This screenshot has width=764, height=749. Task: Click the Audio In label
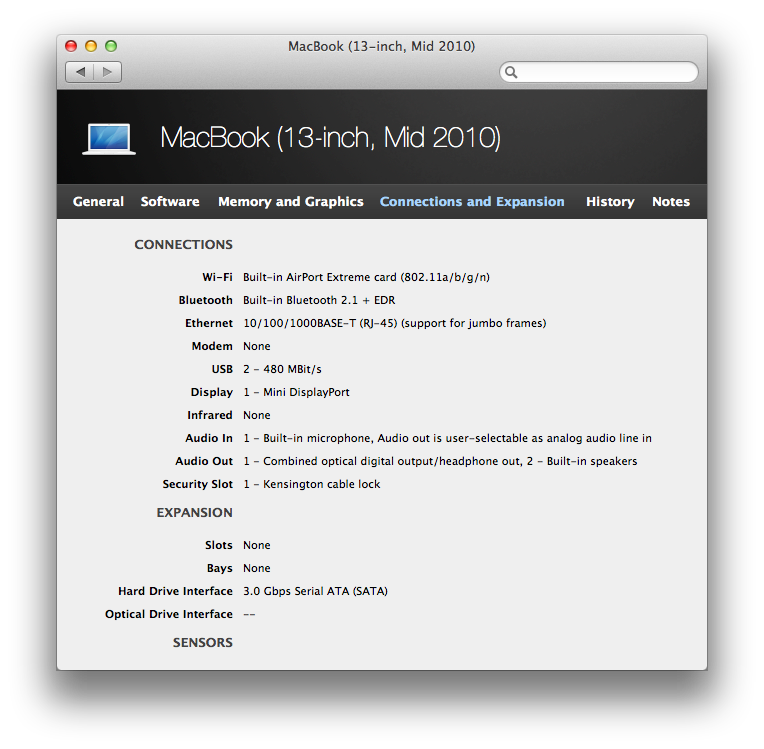pyautogui.click(x=209, y=438)
